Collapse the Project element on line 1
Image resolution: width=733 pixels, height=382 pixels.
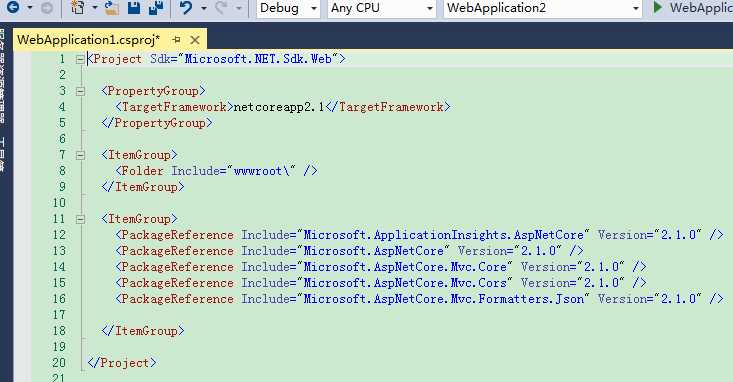click(x=80, y=59)
